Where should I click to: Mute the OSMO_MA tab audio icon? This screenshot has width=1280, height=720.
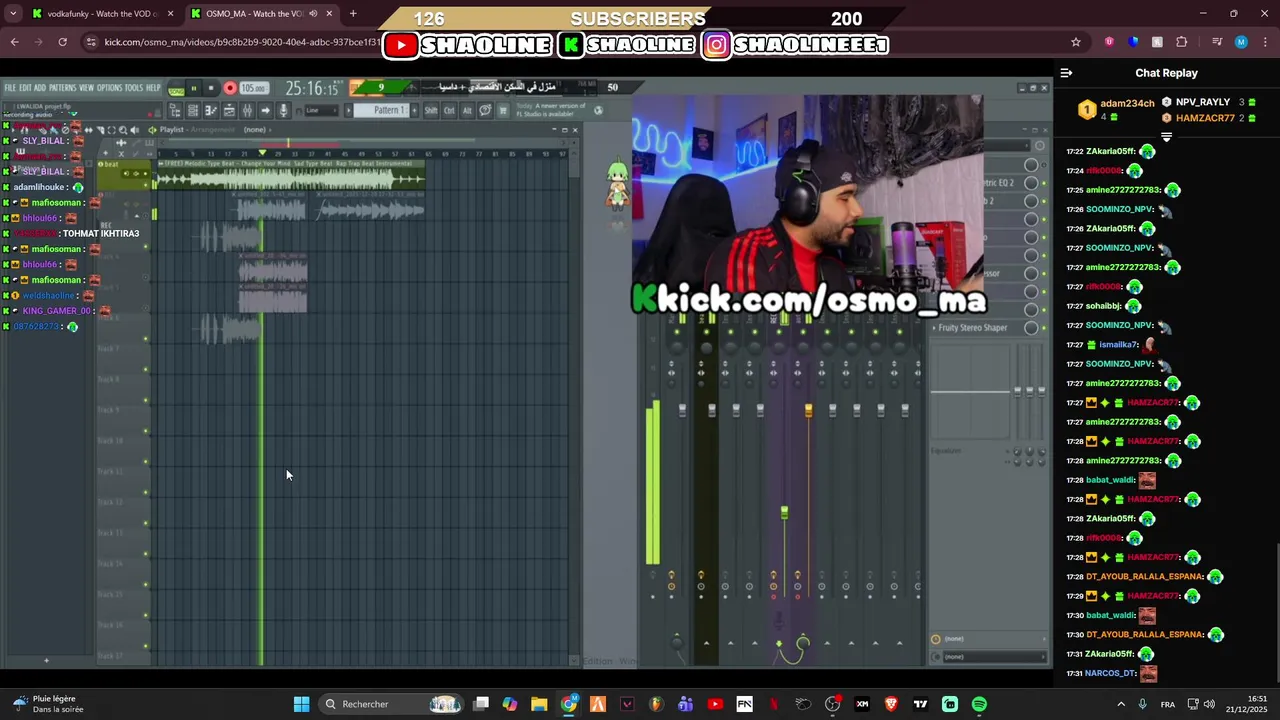314,14
